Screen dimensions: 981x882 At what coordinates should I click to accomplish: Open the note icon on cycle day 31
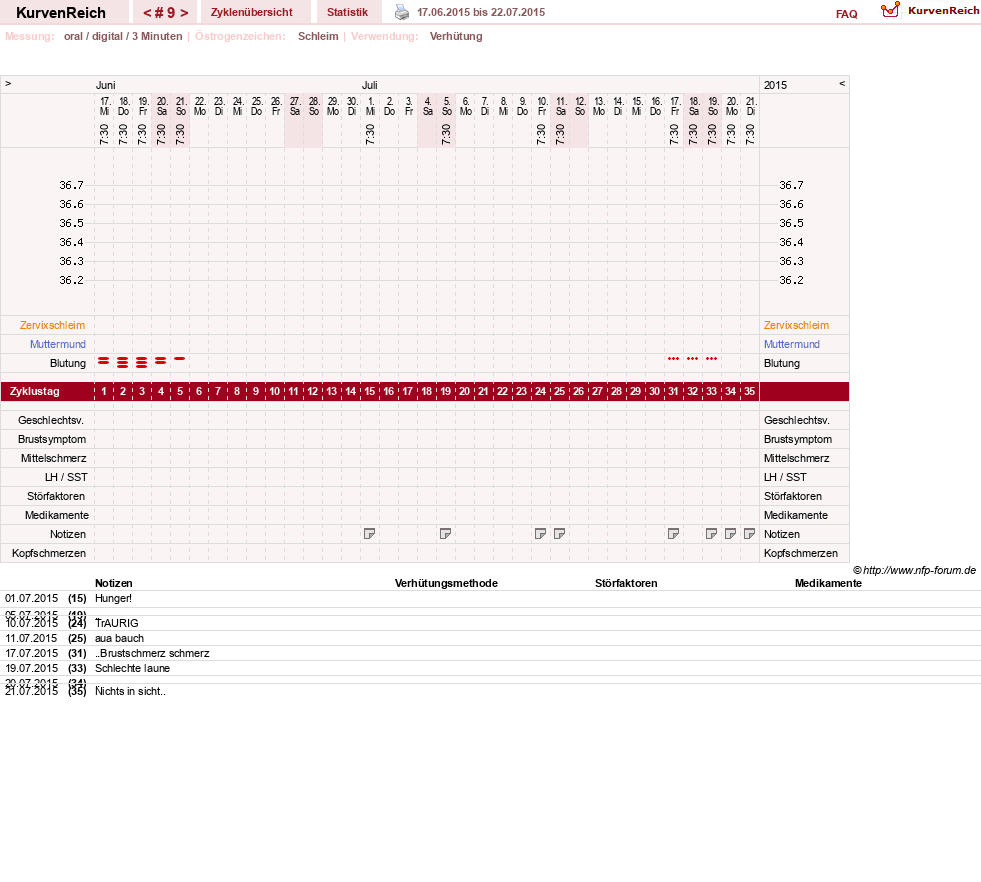tap(673, 534)
